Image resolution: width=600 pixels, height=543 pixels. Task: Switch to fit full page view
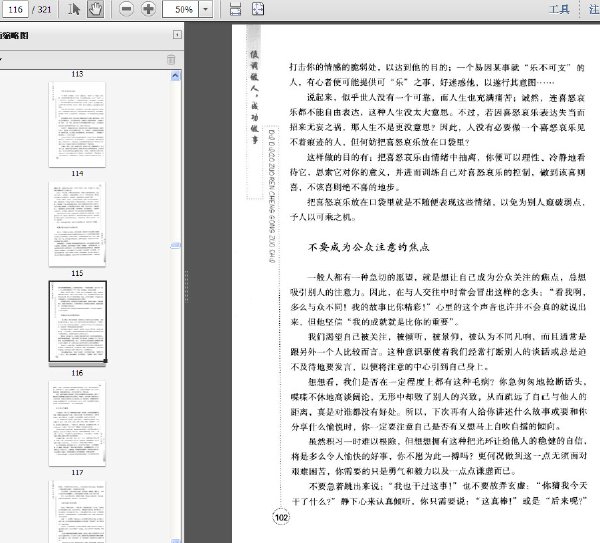tap(258, 9)
